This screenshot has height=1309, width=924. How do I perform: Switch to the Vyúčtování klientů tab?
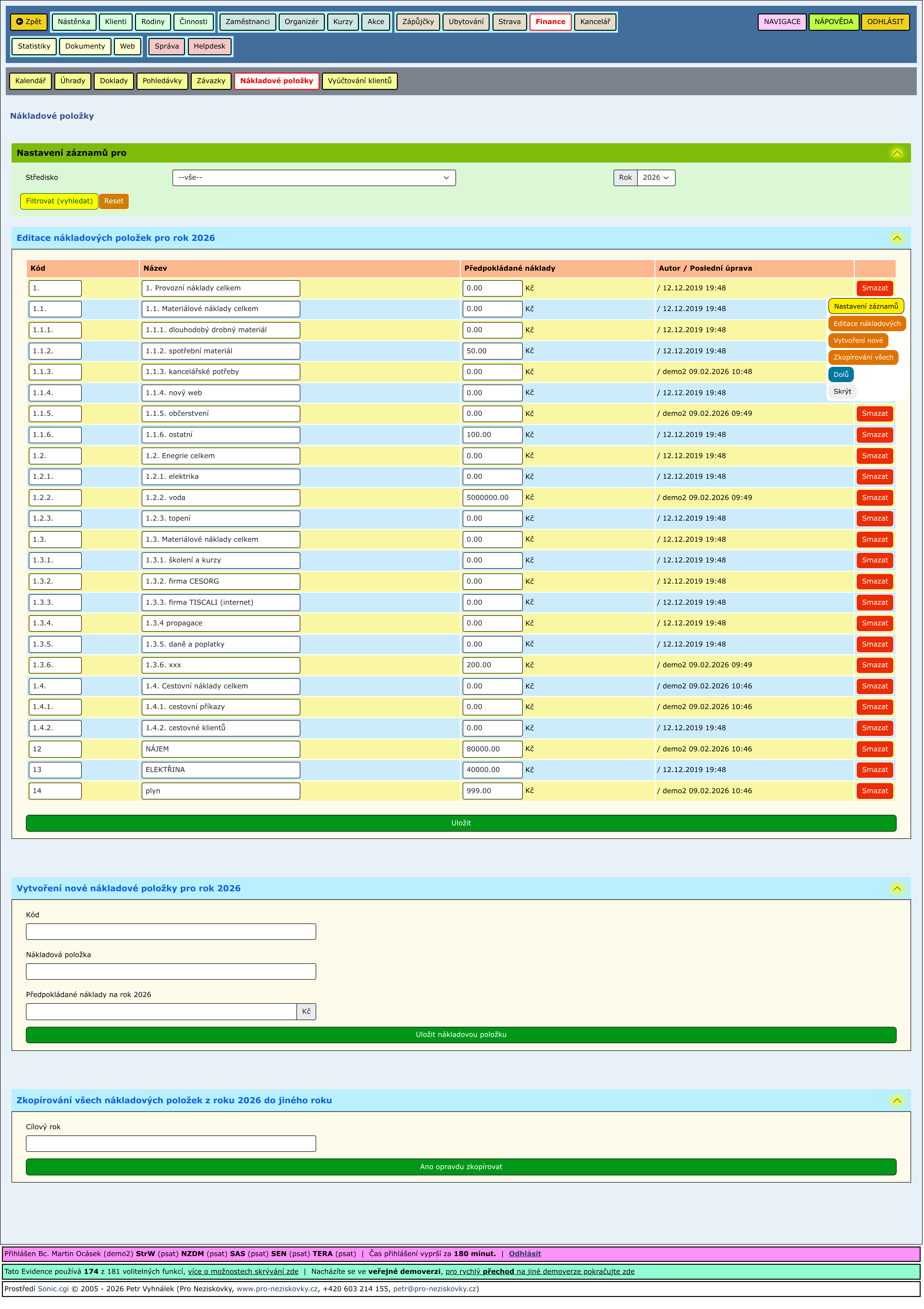pyautogui.click(x=359, y=81)
